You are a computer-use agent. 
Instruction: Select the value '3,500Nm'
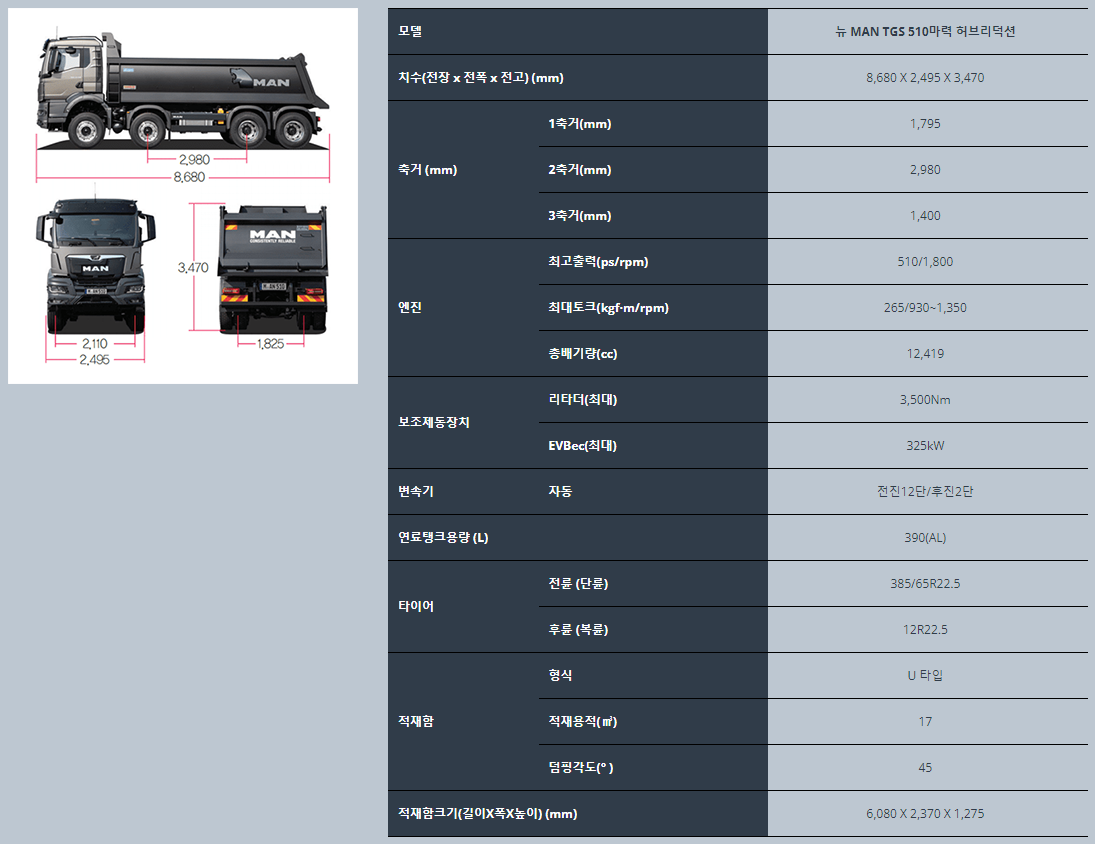coord(925,400)
